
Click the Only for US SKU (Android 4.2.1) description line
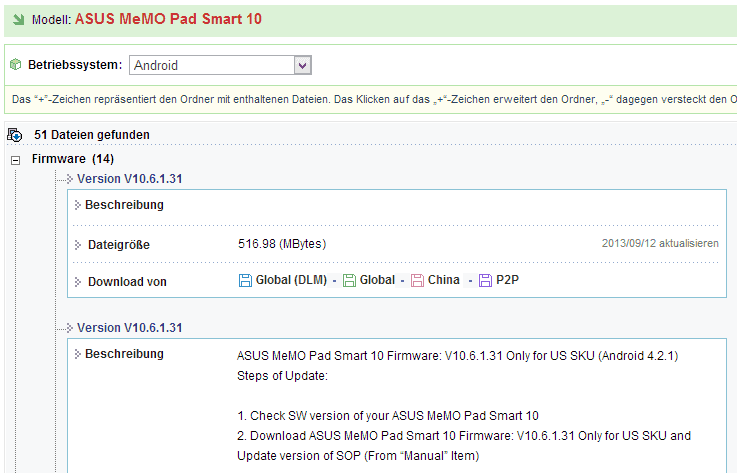pos(457,356)
